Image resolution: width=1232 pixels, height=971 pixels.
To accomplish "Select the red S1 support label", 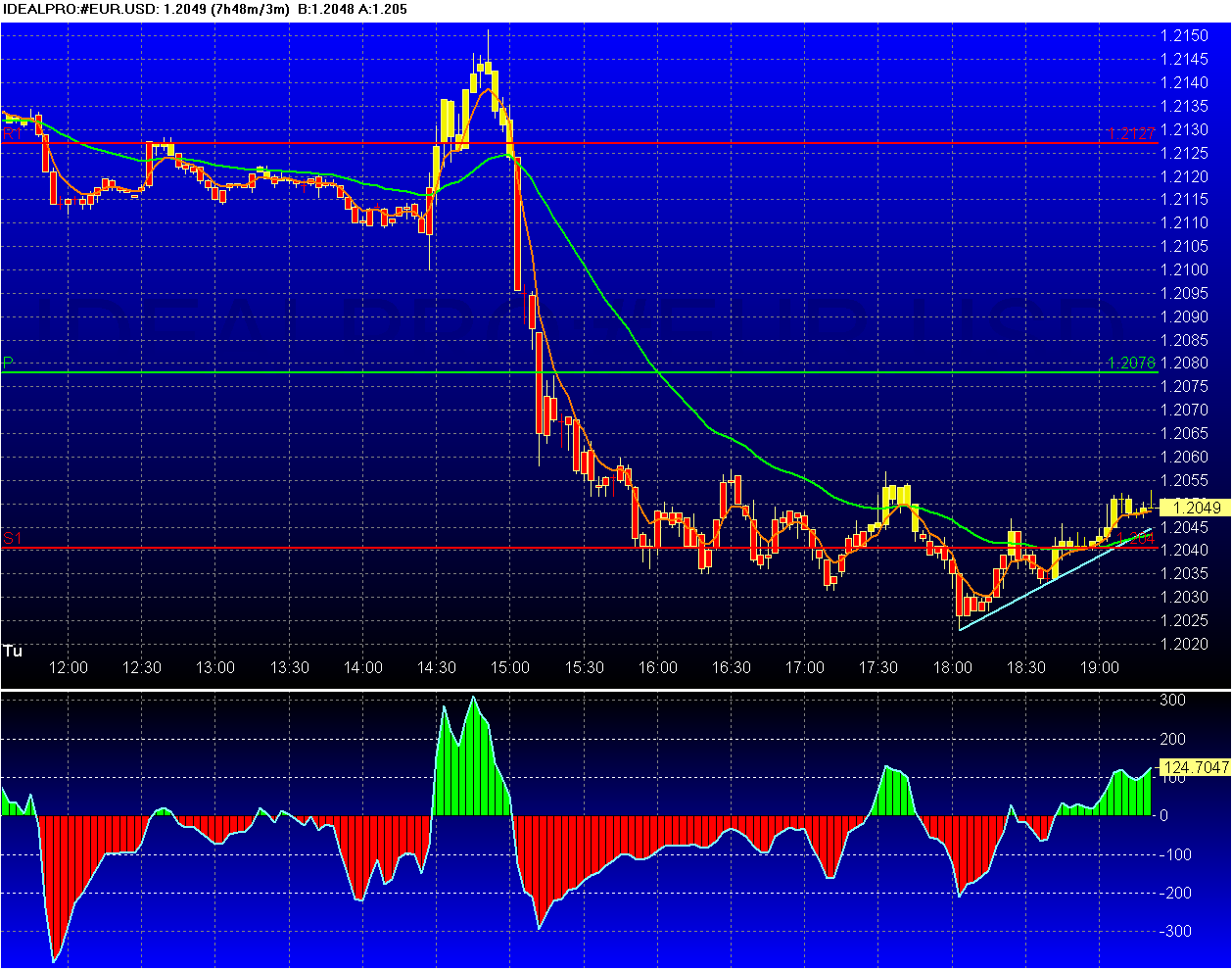I will [12, 538].
